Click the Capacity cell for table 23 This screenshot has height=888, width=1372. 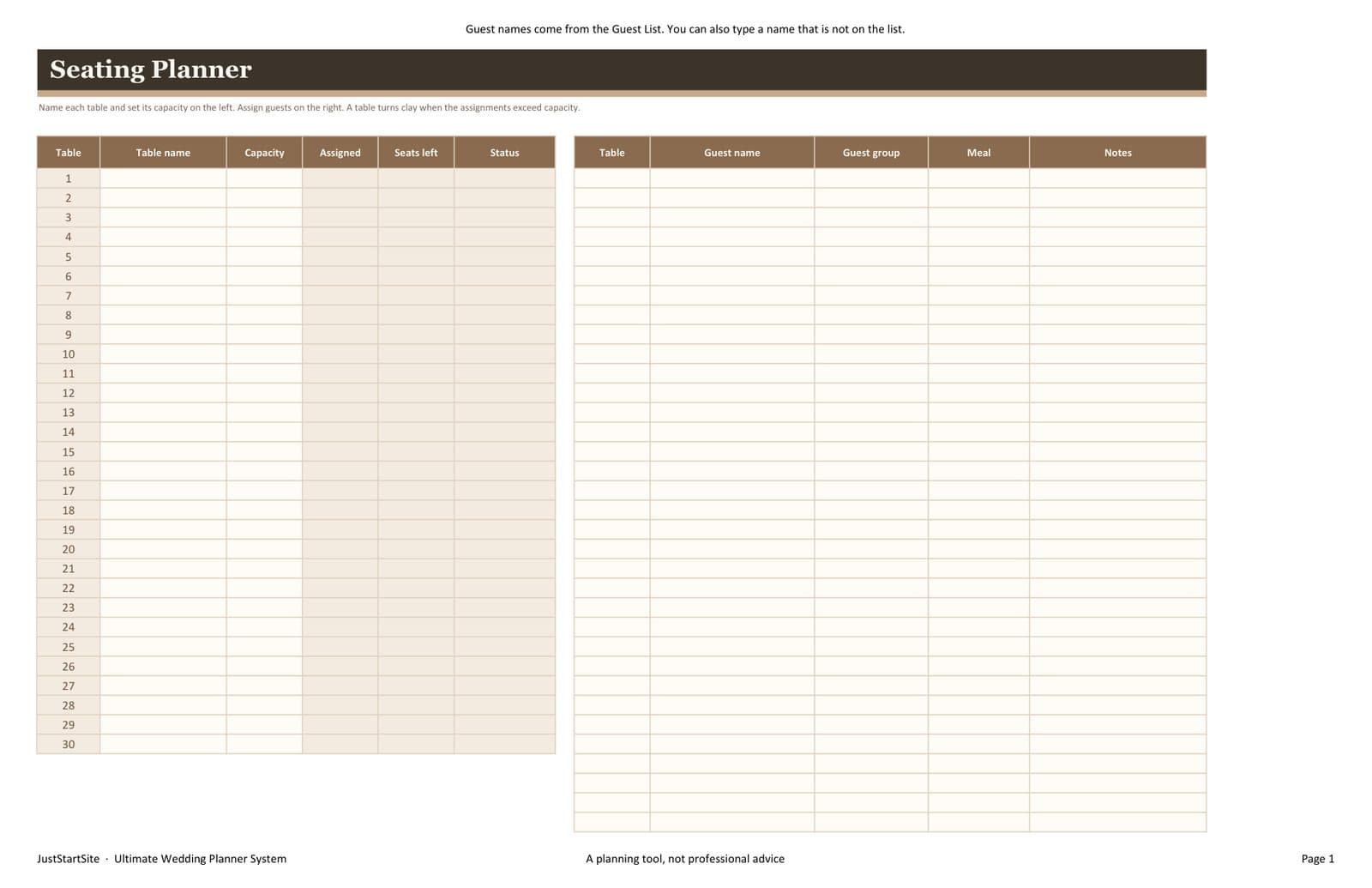(x=264, y=607)
